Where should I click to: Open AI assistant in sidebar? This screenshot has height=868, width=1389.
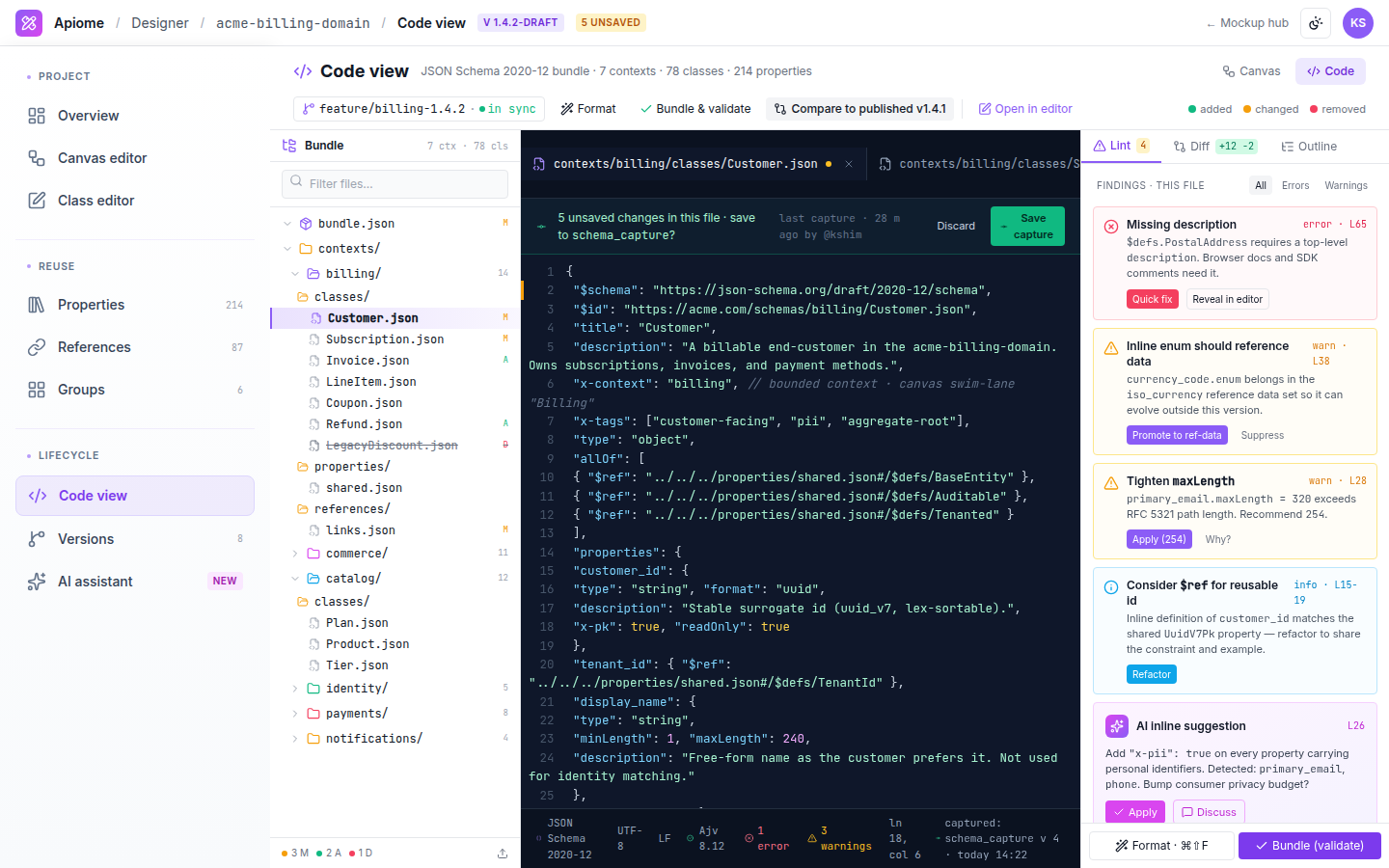pos(135,582)
